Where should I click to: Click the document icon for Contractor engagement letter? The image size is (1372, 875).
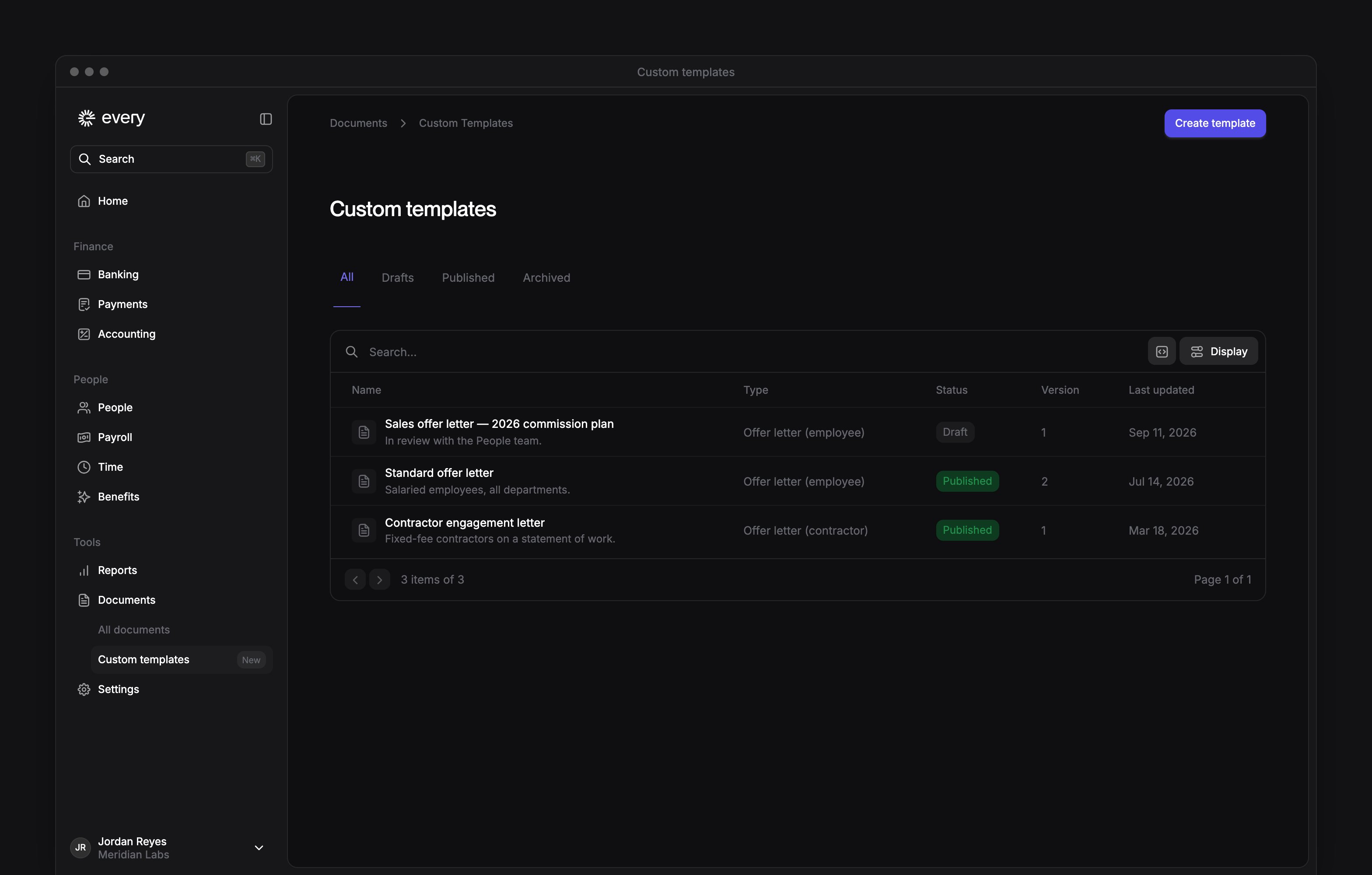[364, 530]
